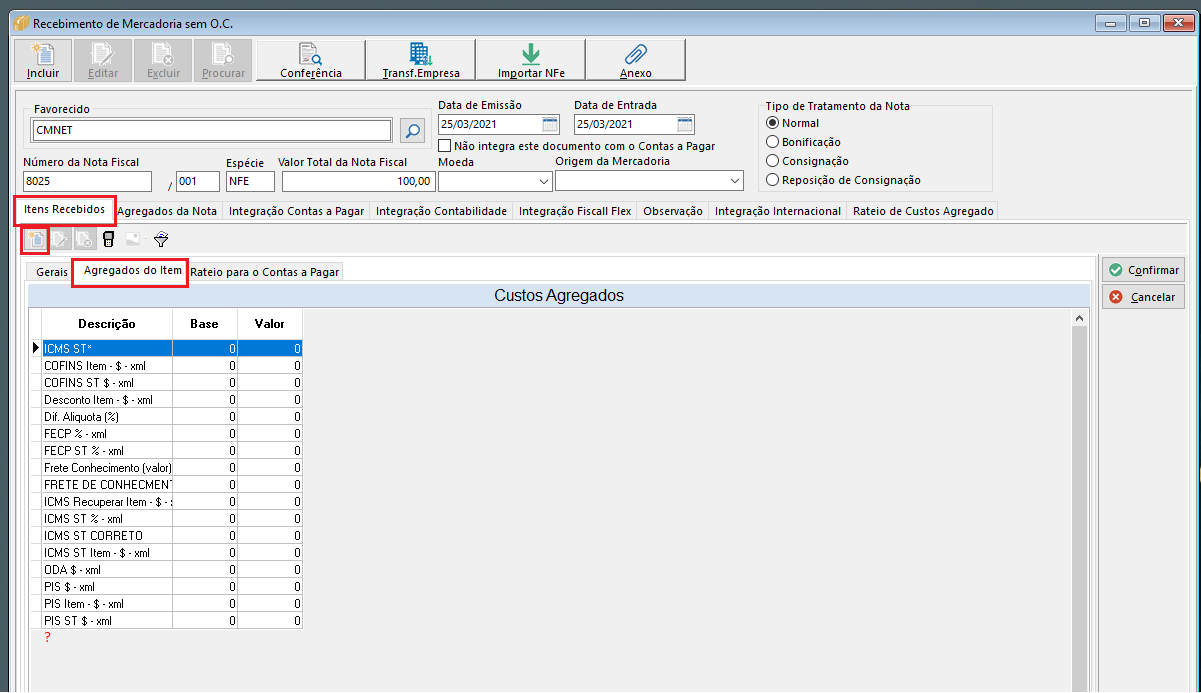Image resolution: width=1201 pixels, height=693 pixels.
Task: Open Integração Internacional tab
Action: tap(778, 211)
